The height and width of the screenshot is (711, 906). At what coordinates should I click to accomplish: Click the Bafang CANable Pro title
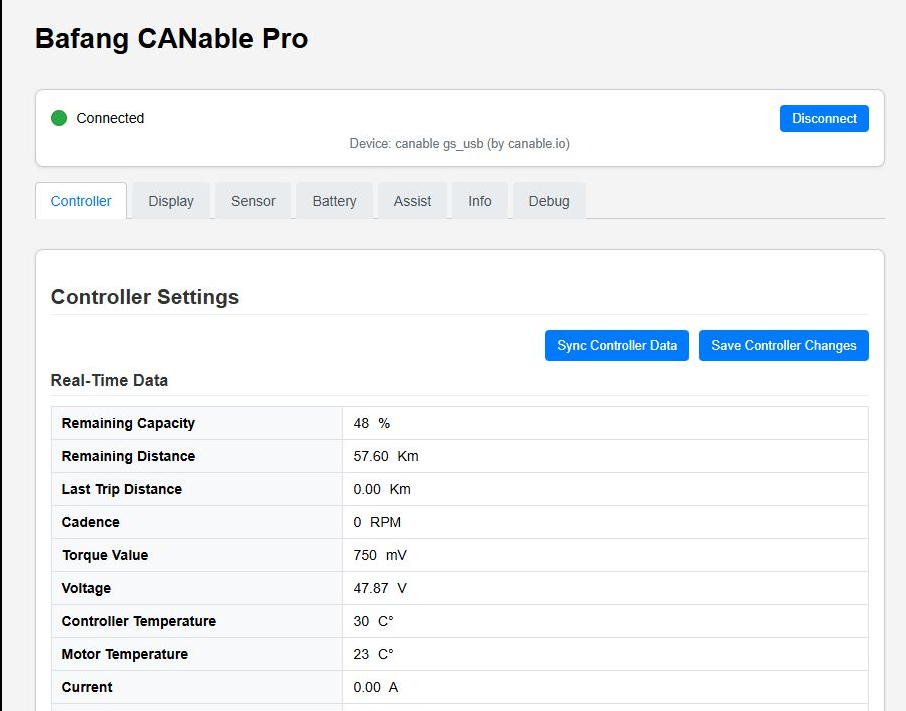pos(171,39)
